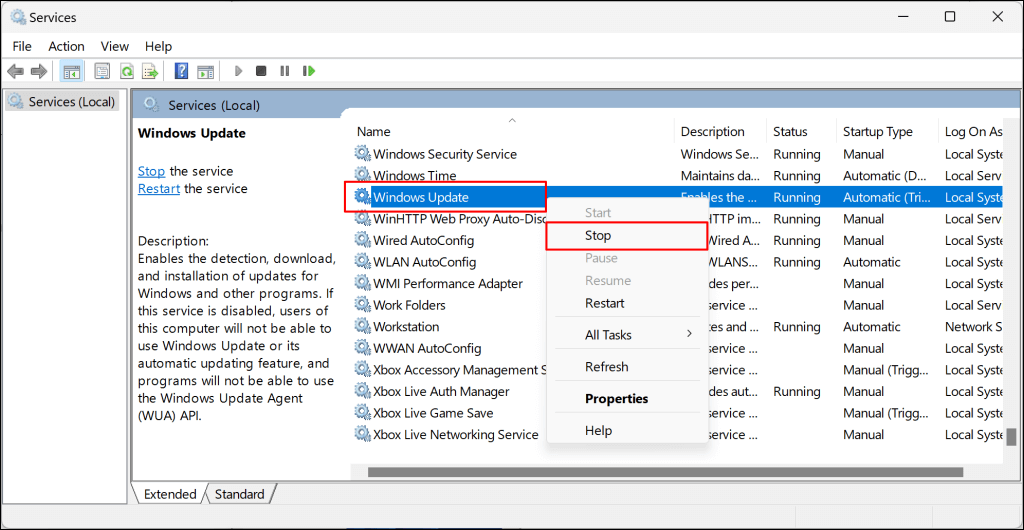Screen dimensions: 1024x530
Task: Open Help via the blue question mark icon
Action: tap(181, 71)
